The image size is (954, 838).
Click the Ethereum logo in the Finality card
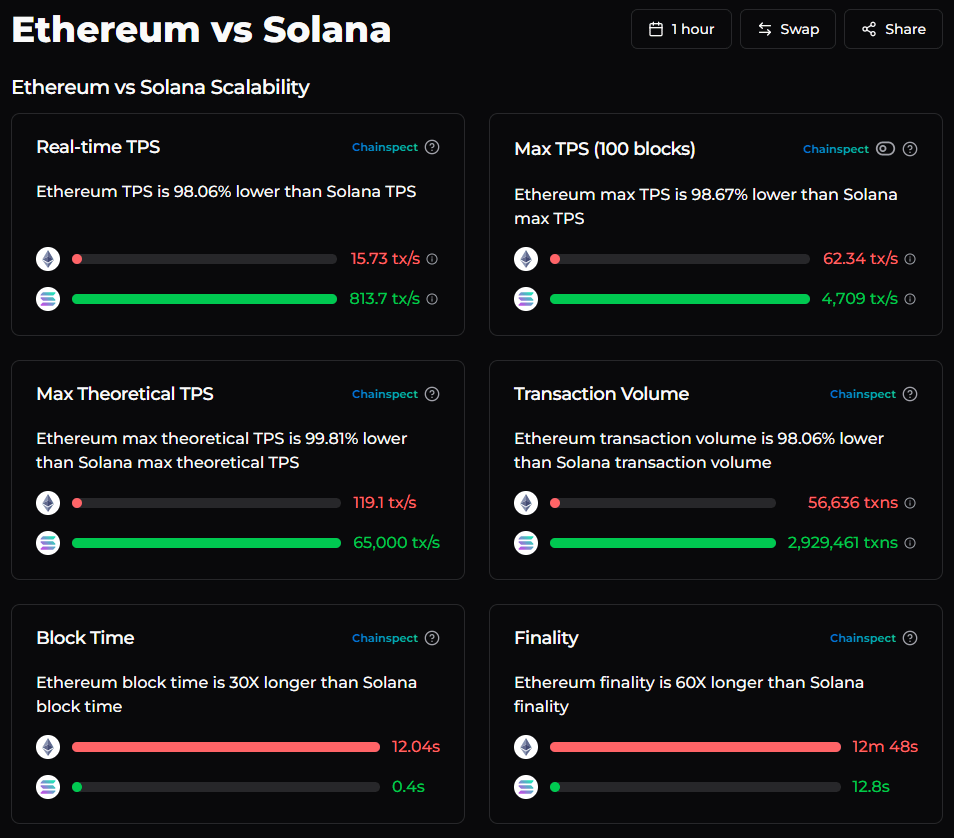click(x=525, y=746)
